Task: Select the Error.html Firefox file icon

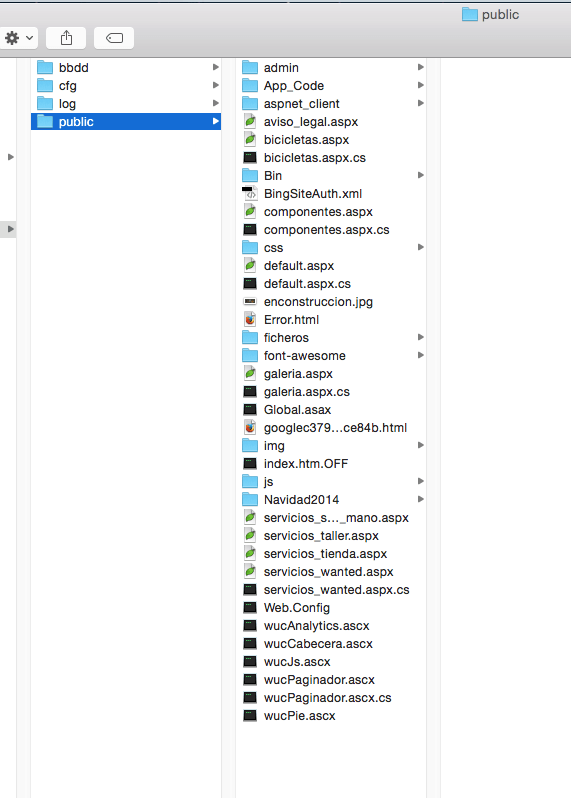Action: point(250,320)
